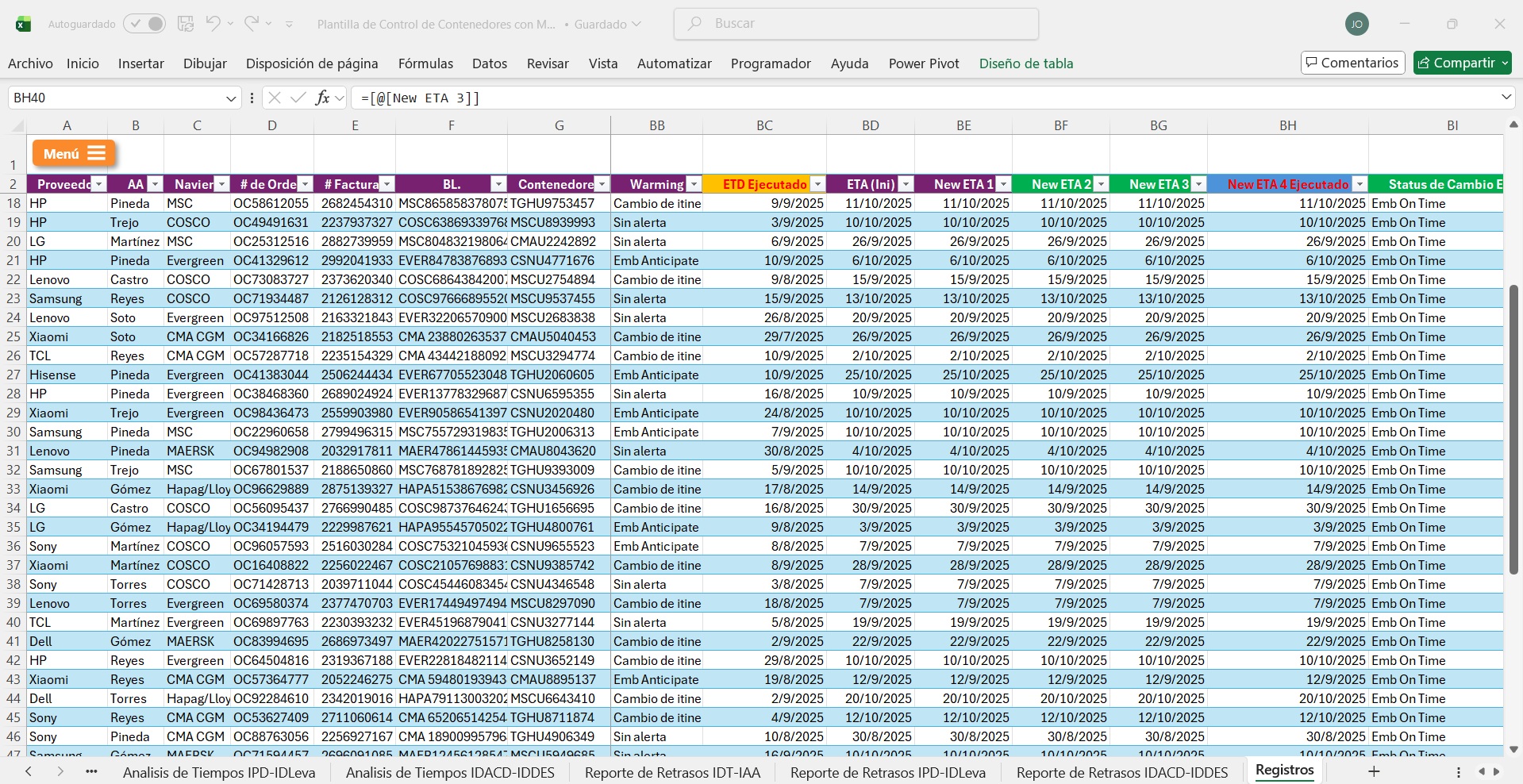
Task: Click the Compartir button
Action: [x=1462, y=63]
